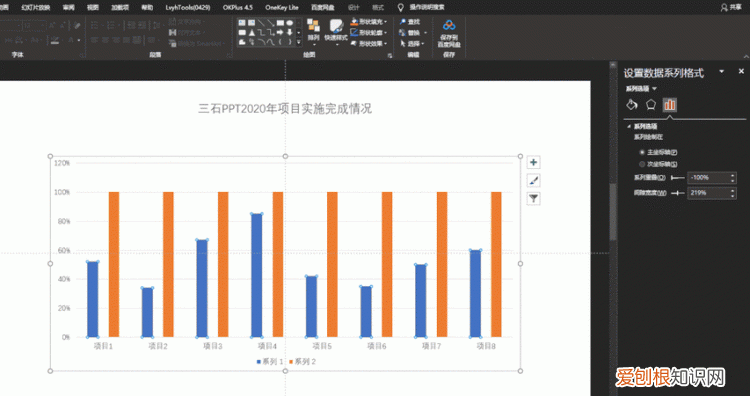This screenshot has width=750, height=396.
Task: Open the OKPlus 4.5 ribbon tab
Action: coord(239,7)
